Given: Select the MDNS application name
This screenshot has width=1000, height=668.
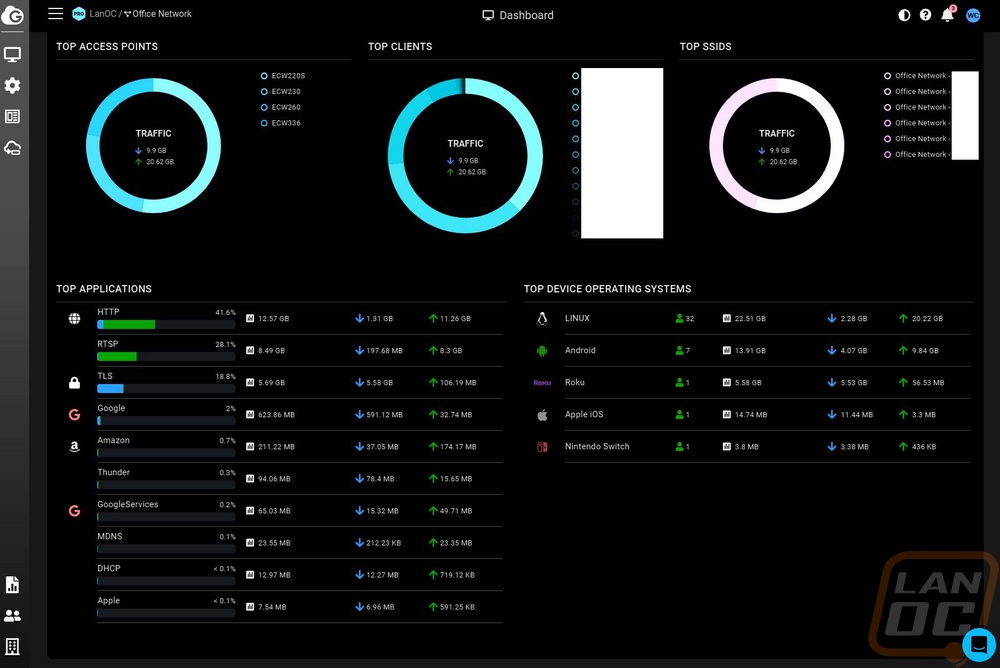Looking at the screenshot, I should [110, 536].
